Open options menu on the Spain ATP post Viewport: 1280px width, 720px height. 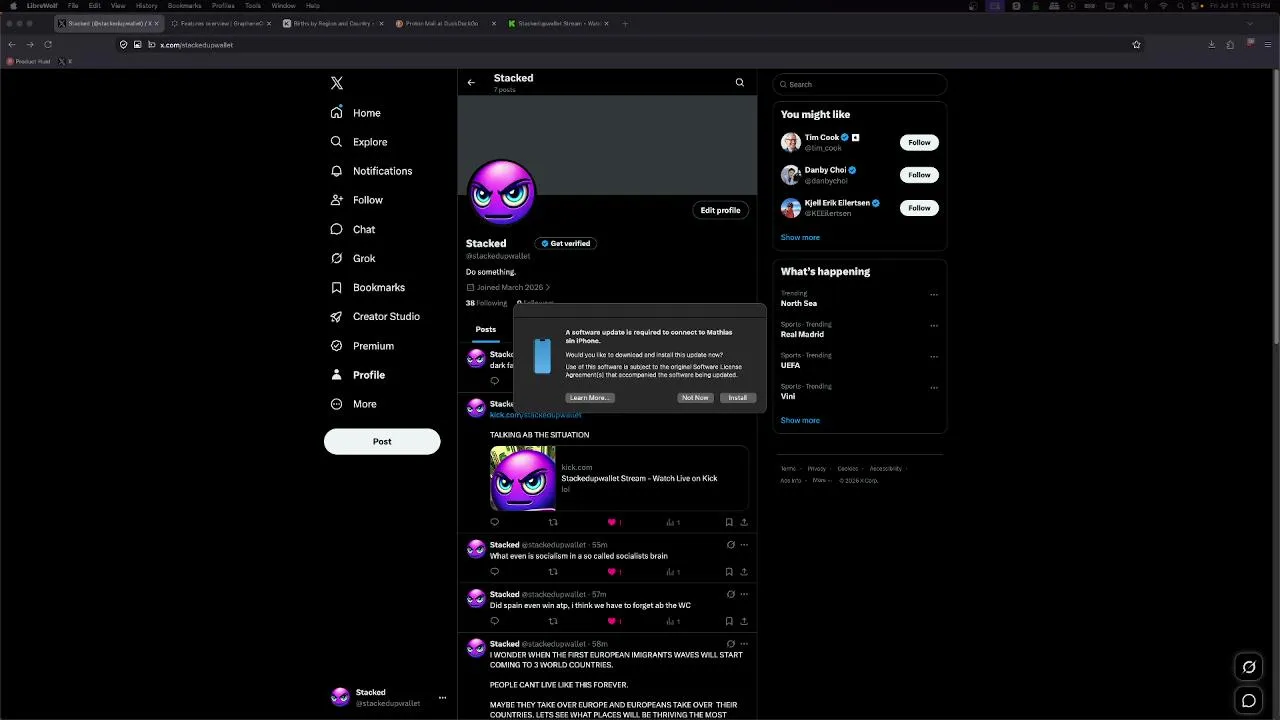[x=744, y=594]
